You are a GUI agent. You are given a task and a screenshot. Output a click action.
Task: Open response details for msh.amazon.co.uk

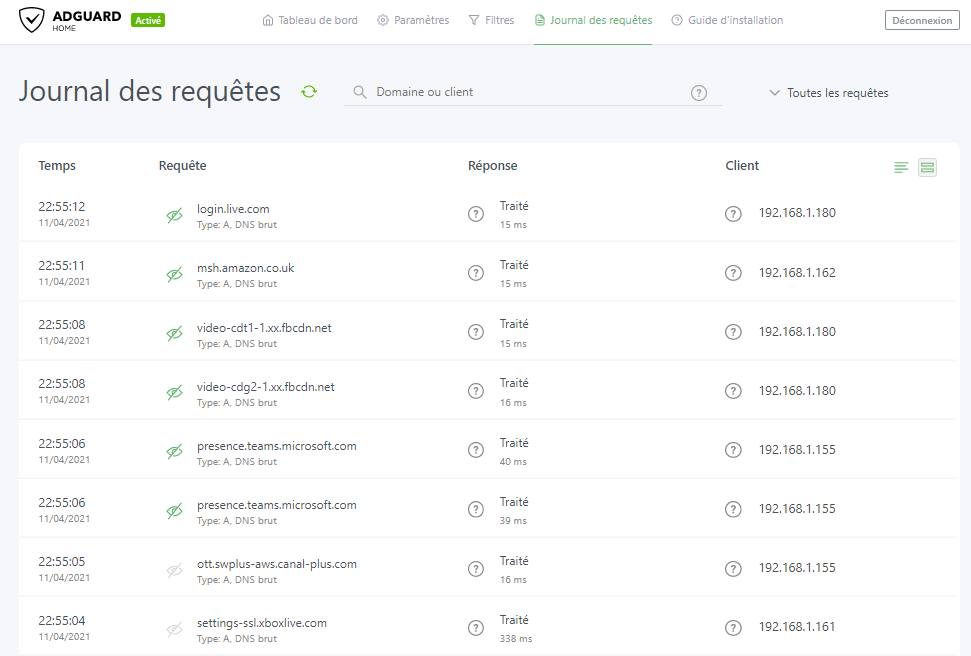(x=476, y=273)
